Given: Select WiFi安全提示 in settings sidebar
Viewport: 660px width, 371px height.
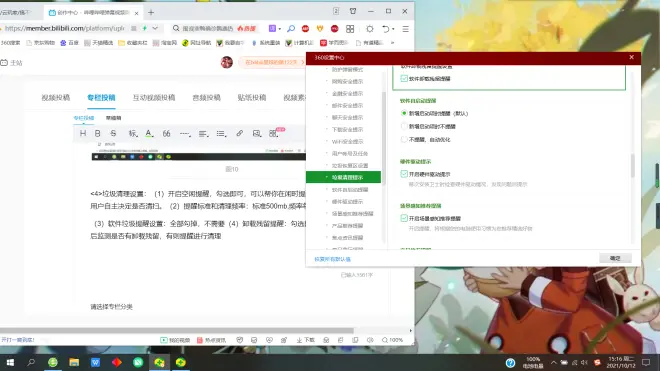Looking at the screenshot, I should (347, 141).
